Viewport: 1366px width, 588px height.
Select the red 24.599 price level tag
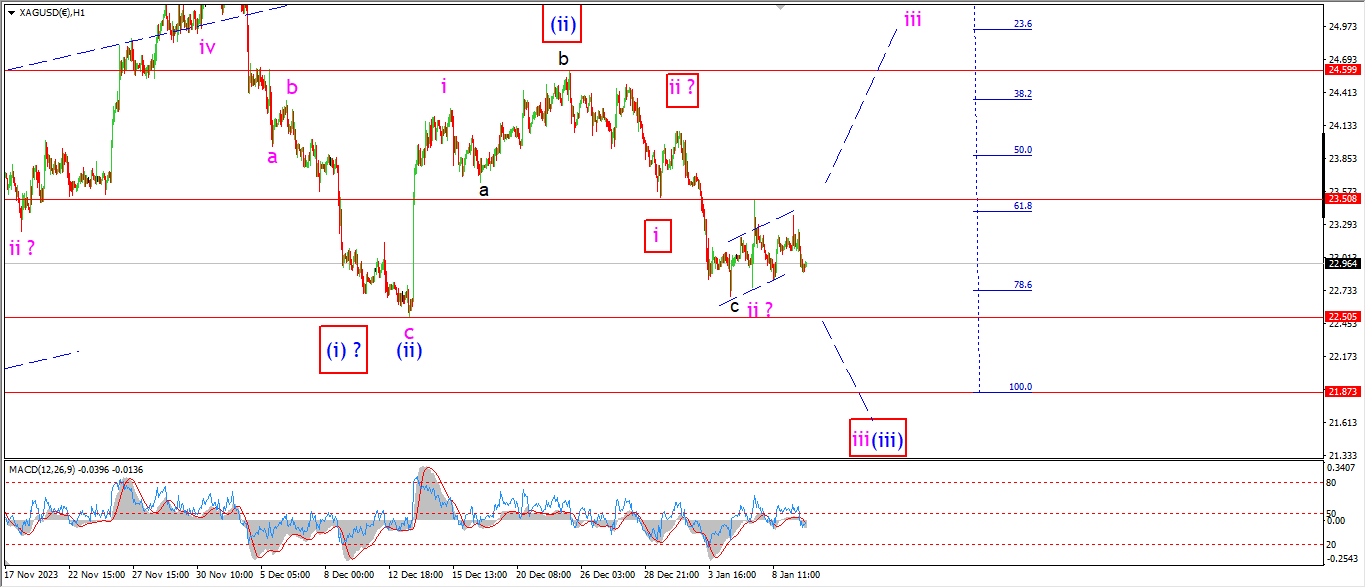click(1340, 70)
